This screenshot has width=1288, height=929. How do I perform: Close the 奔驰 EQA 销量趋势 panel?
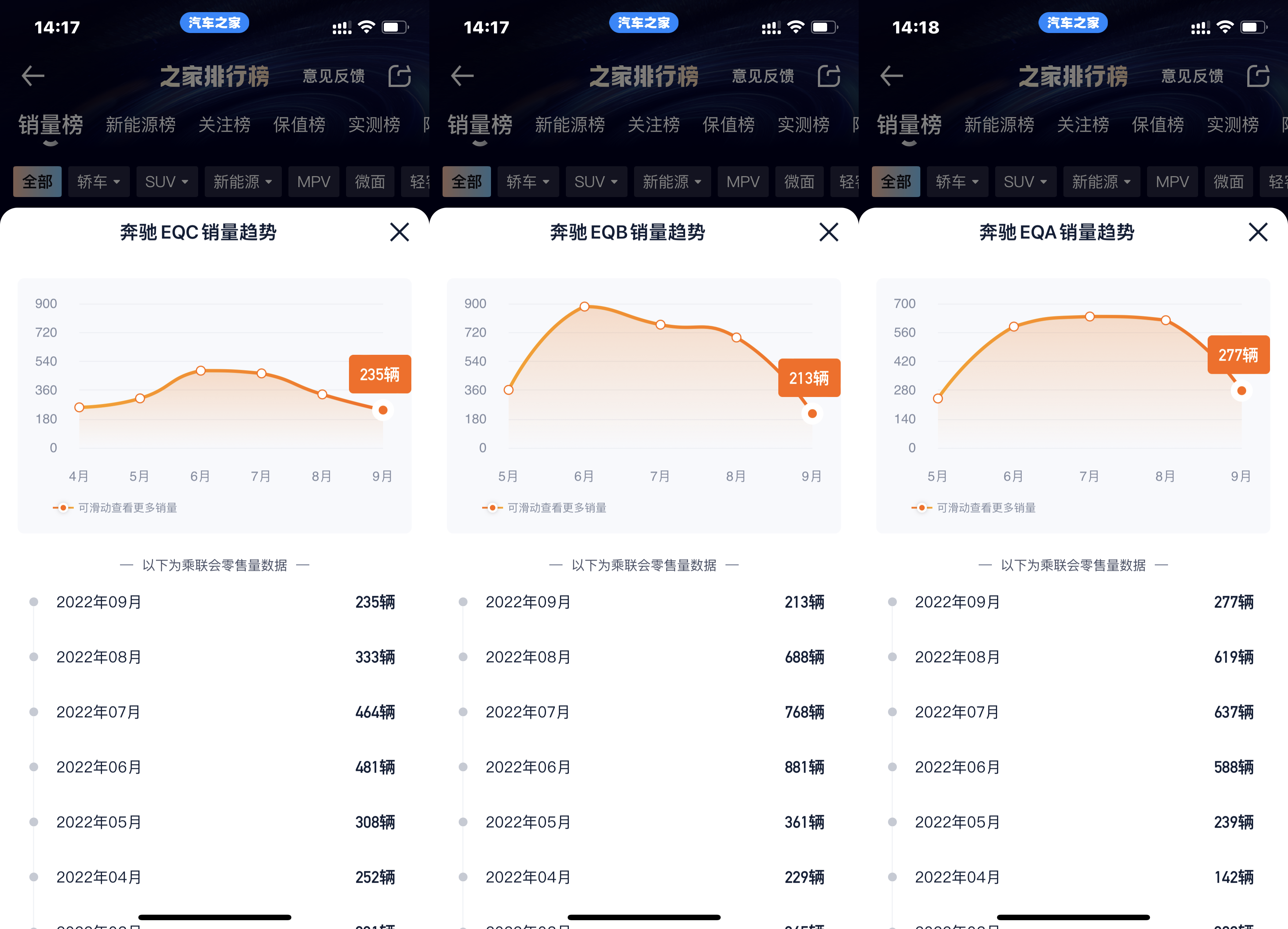click(1259, 232)
